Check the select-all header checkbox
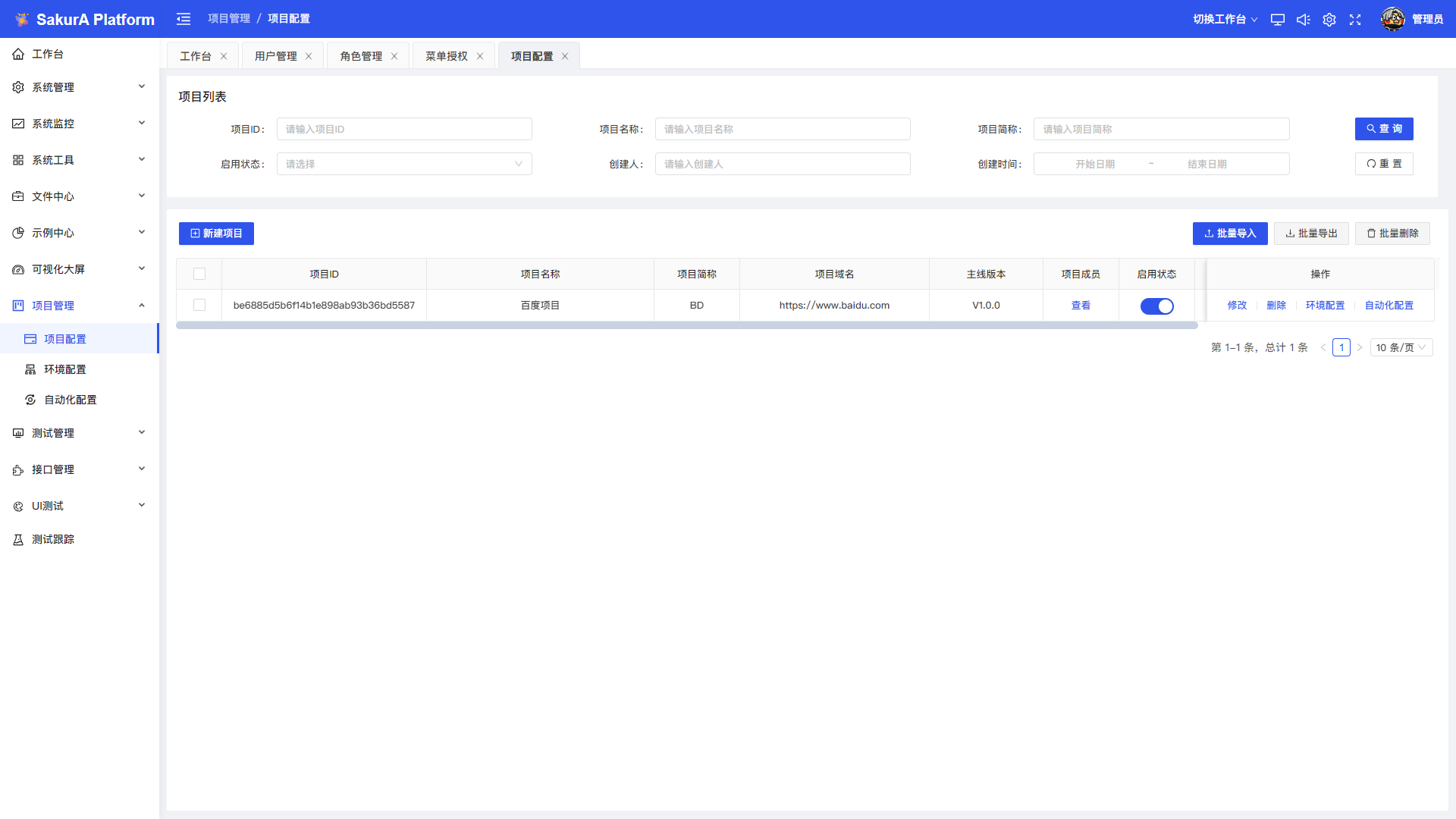This screenshot has height=819, width=1456. 199,274
